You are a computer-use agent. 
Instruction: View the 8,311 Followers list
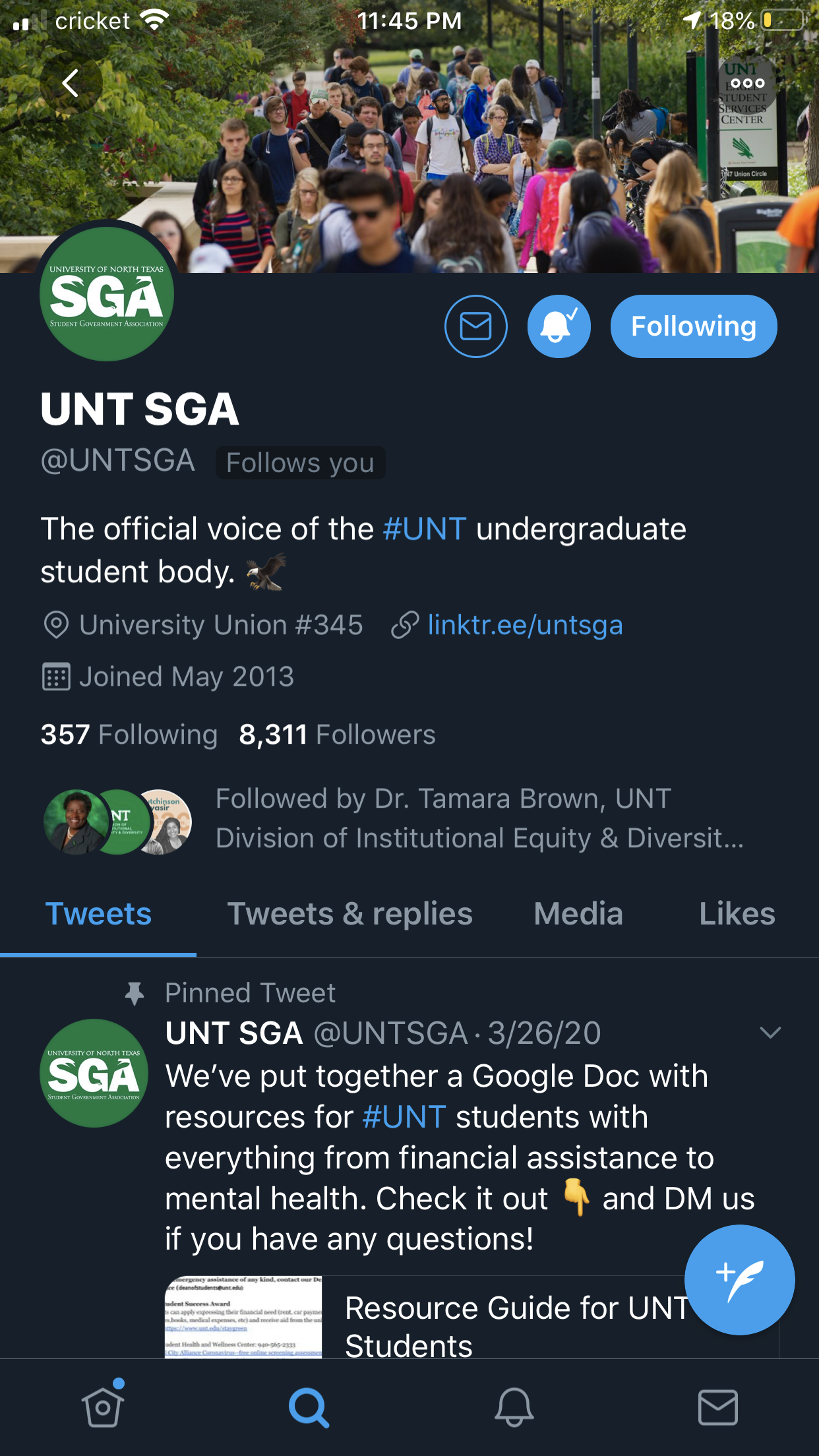[x=337, y=735]
